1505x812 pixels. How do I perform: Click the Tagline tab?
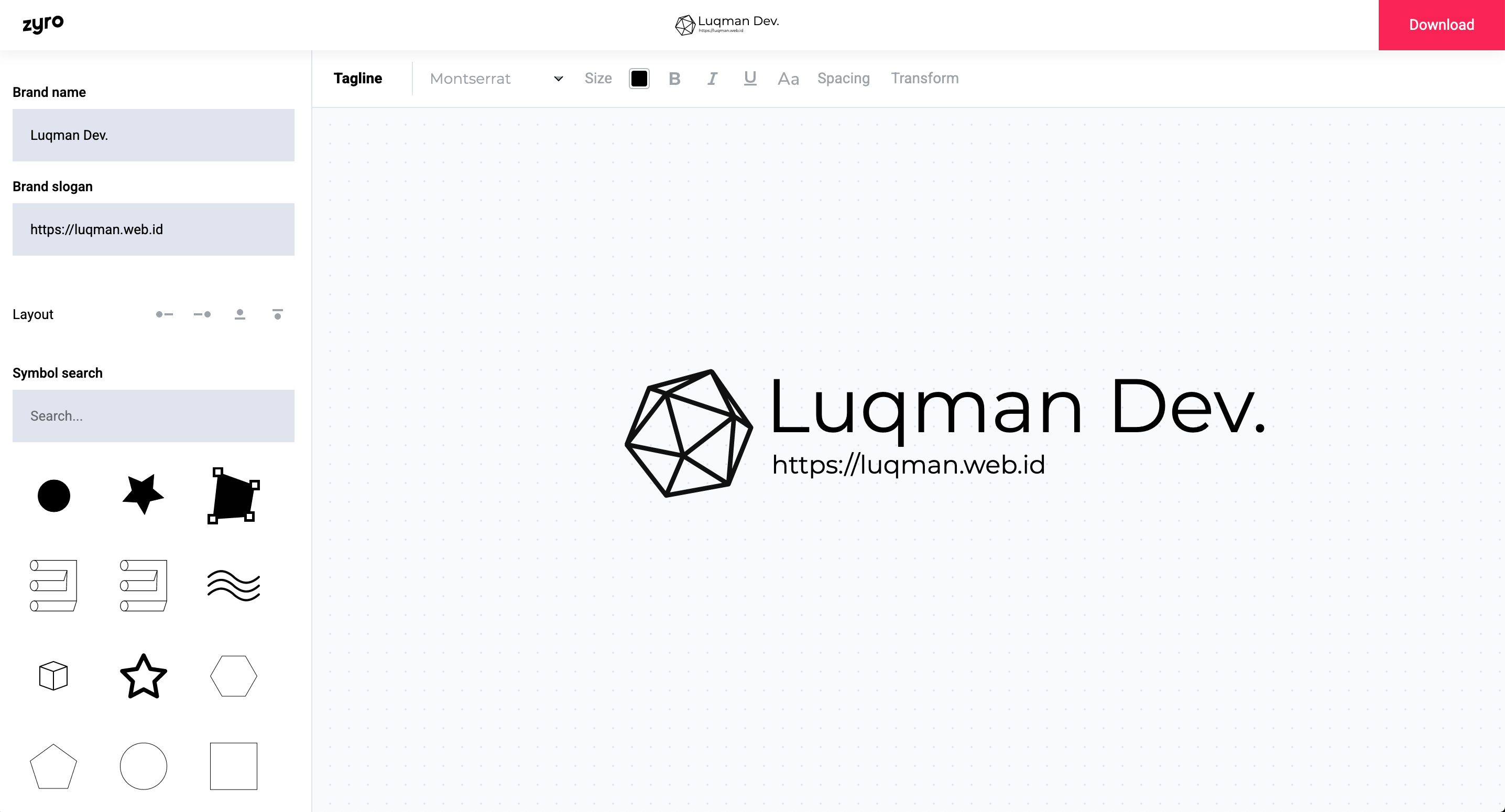pyautogui.click(x=359, y=79)
